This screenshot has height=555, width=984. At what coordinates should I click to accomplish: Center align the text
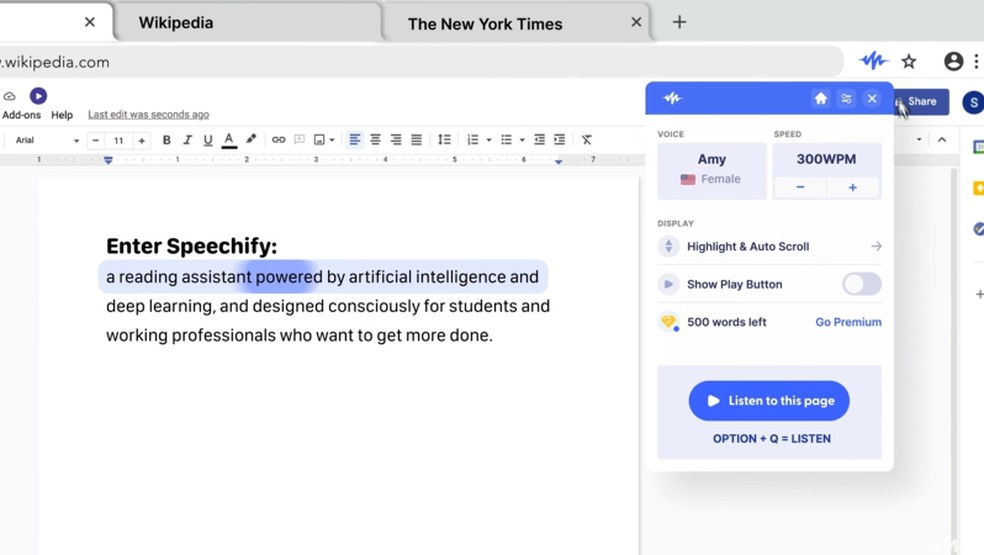375,140
